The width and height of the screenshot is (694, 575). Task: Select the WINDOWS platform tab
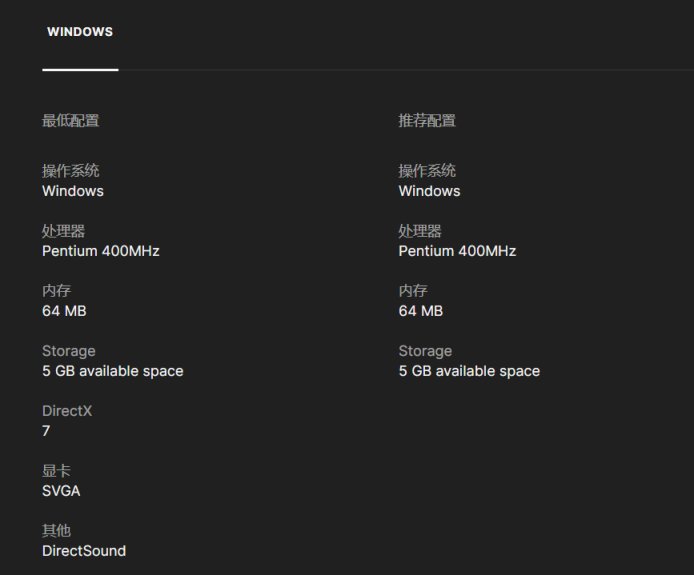click(80, 32)
